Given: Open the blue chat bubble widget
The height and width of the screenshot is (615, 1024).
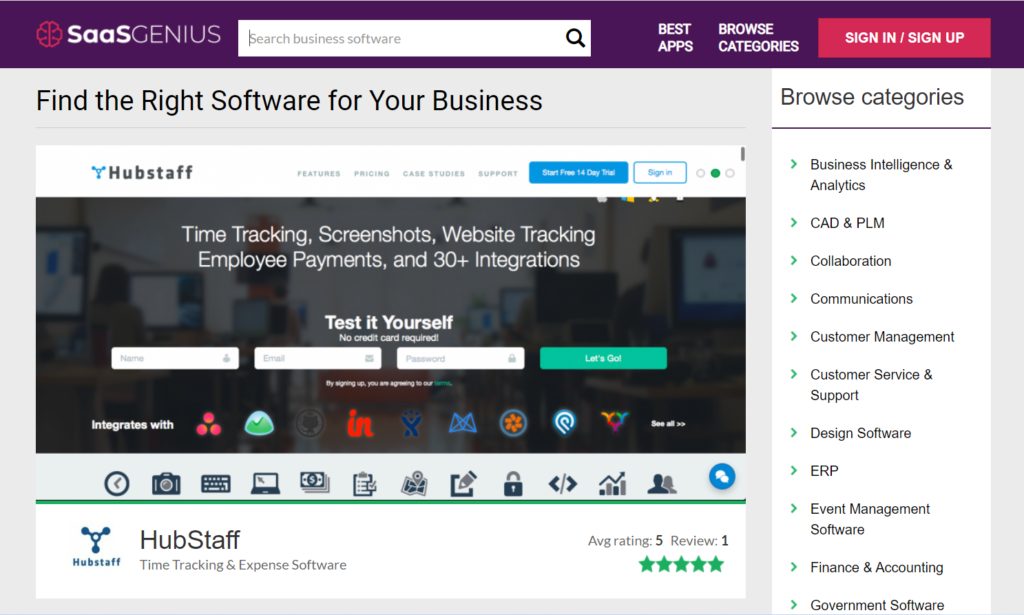Looking at the screenshot, I should tap(722, 477).
